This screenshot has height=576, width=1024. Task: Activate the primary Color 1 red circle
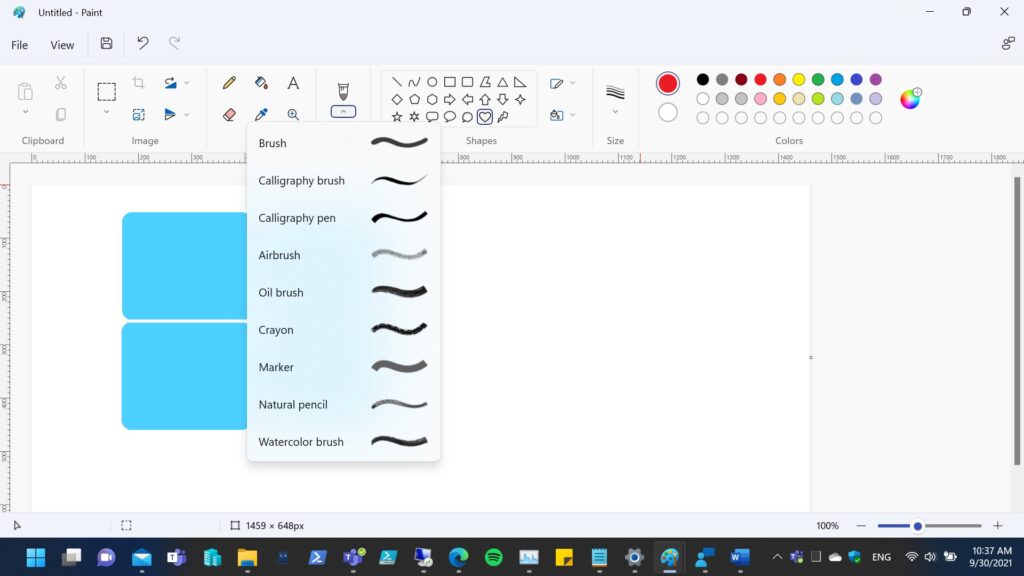668,84
